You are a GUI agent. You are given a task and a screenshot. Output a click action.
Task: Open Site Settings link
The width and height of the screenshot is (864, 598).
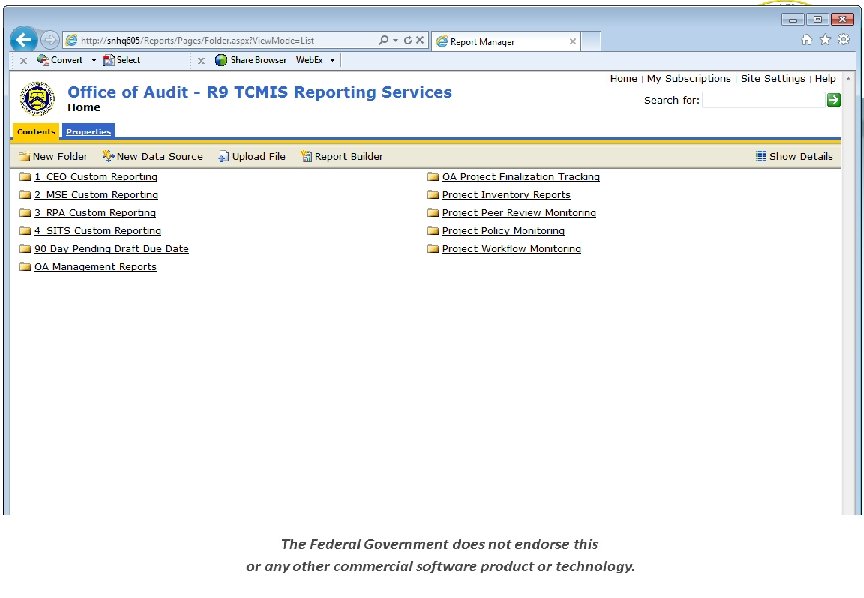tap(773, 78)
